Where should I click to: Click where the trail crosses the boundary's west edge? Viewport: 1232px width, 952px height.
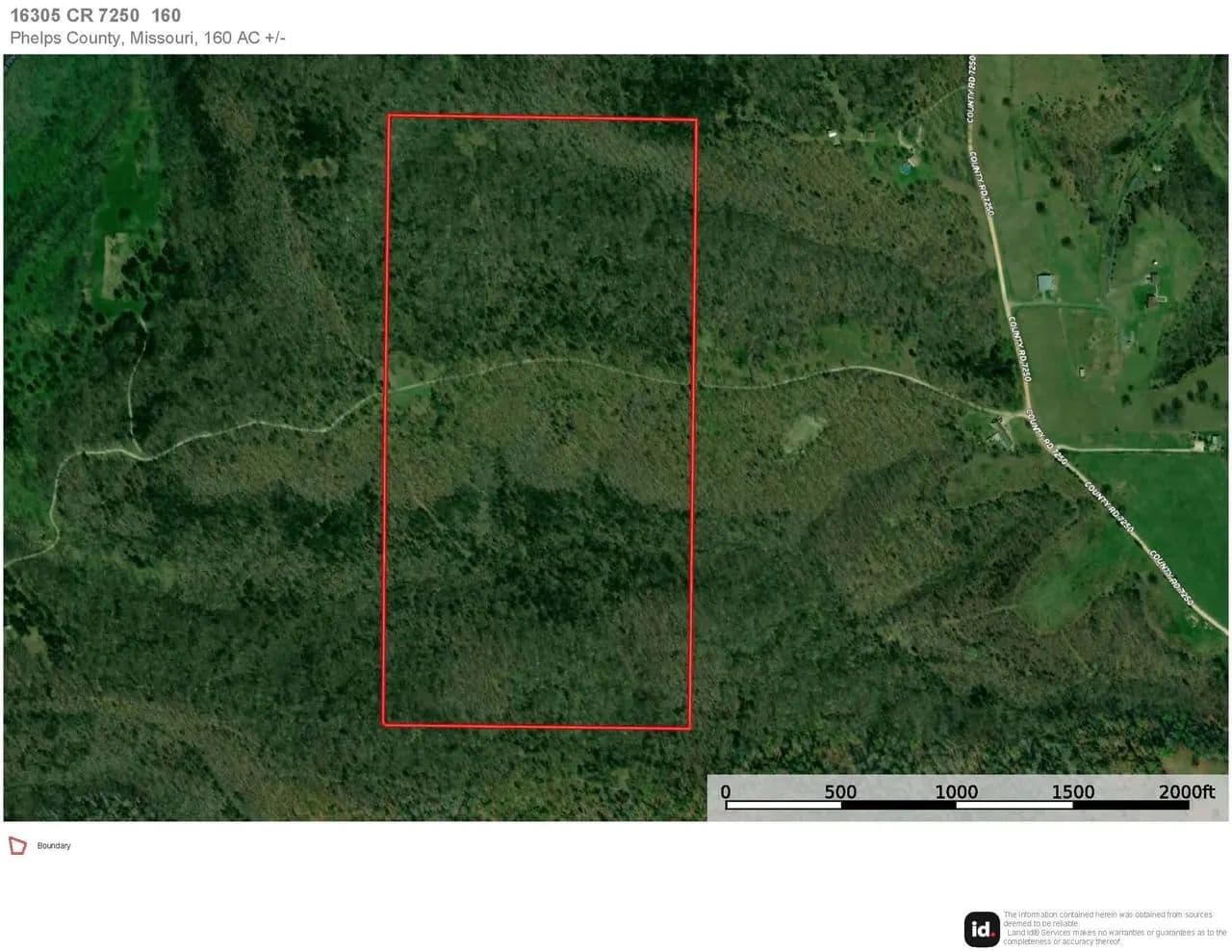coord(387,391)
